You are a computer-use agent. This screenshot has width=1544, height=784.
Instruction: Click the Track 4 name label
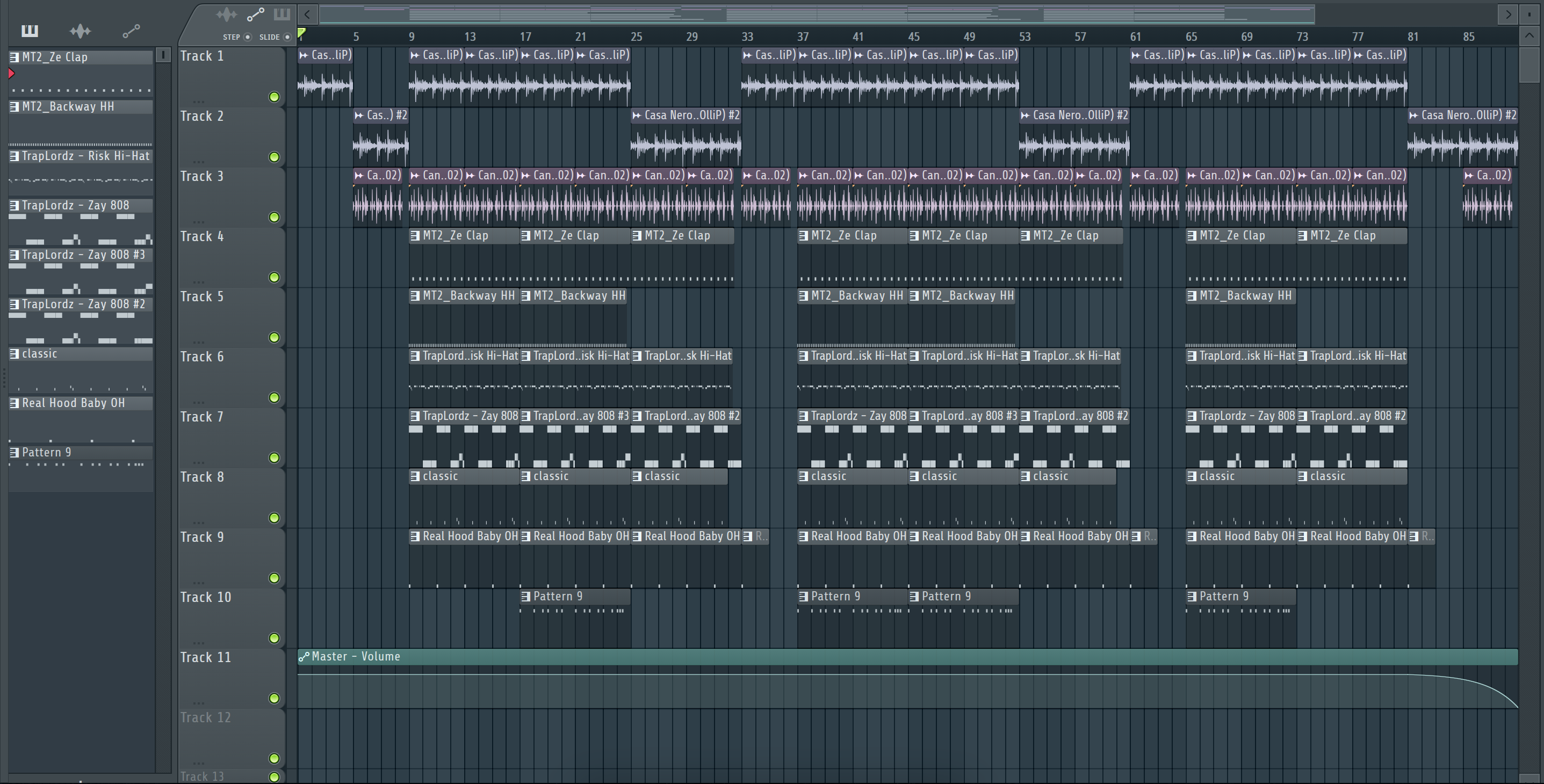(202, 237)
